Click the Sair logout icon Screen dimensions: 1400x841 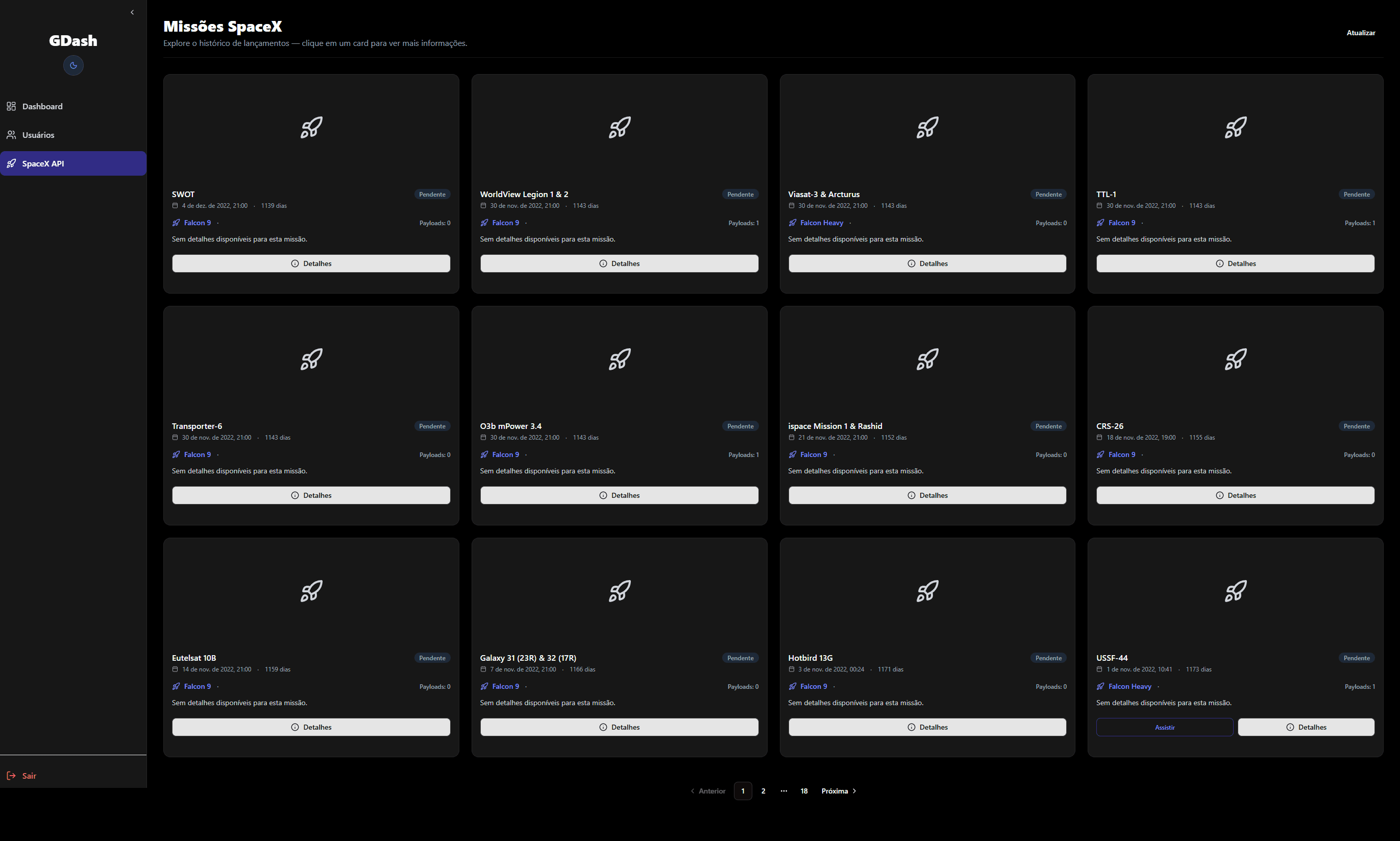pos(11,775)
